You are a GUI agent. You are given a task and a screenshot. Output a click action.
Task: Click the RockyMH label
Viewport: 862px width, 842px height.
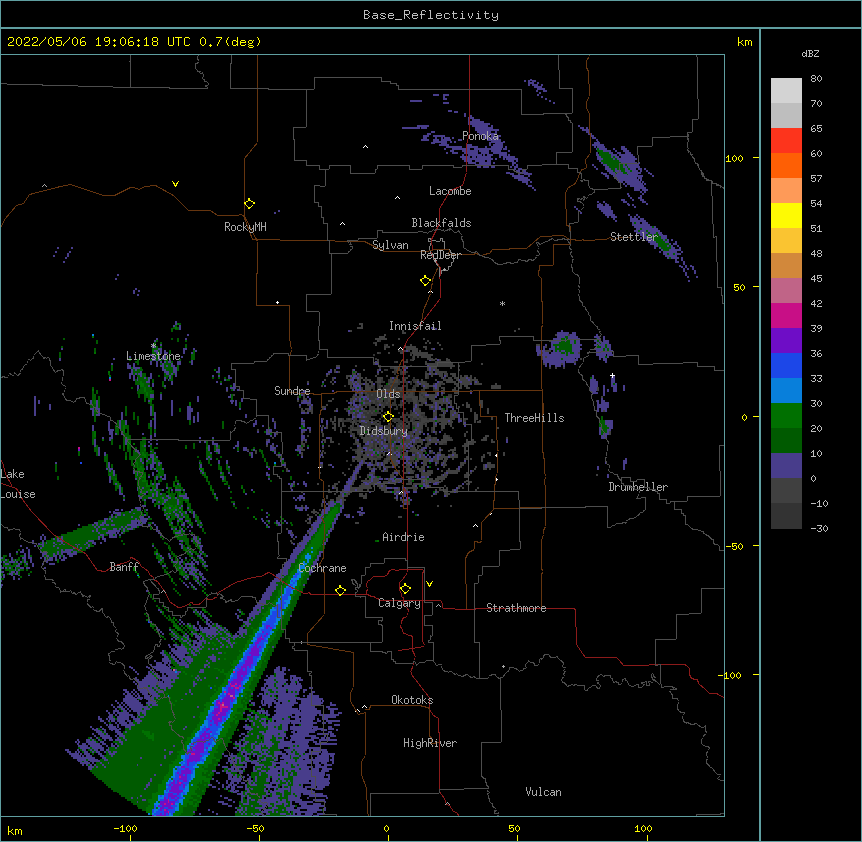click(x=245, y=227)
